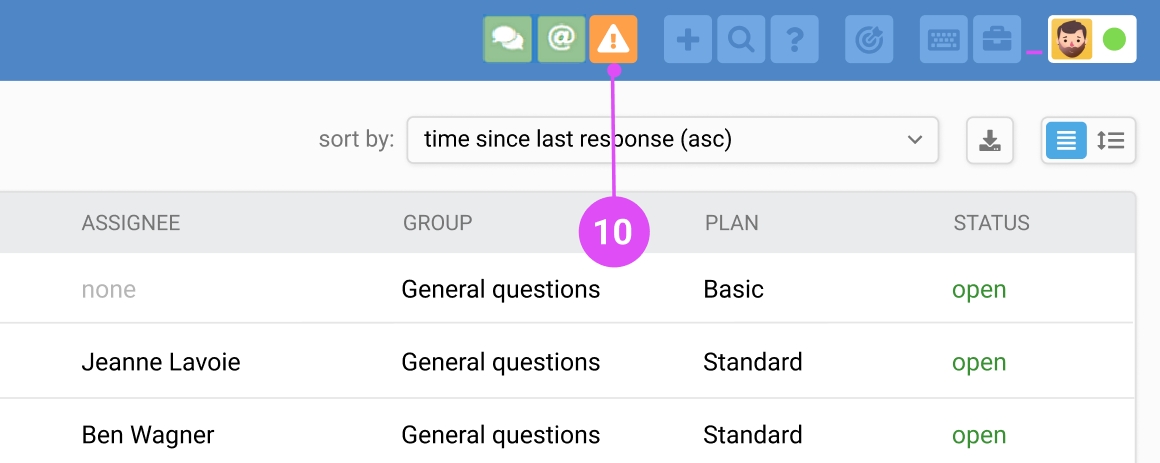Screen dimensions: 1160x463
Task: Switch to compact list view
Action: pyautogui.click(x=1066, y=141)
